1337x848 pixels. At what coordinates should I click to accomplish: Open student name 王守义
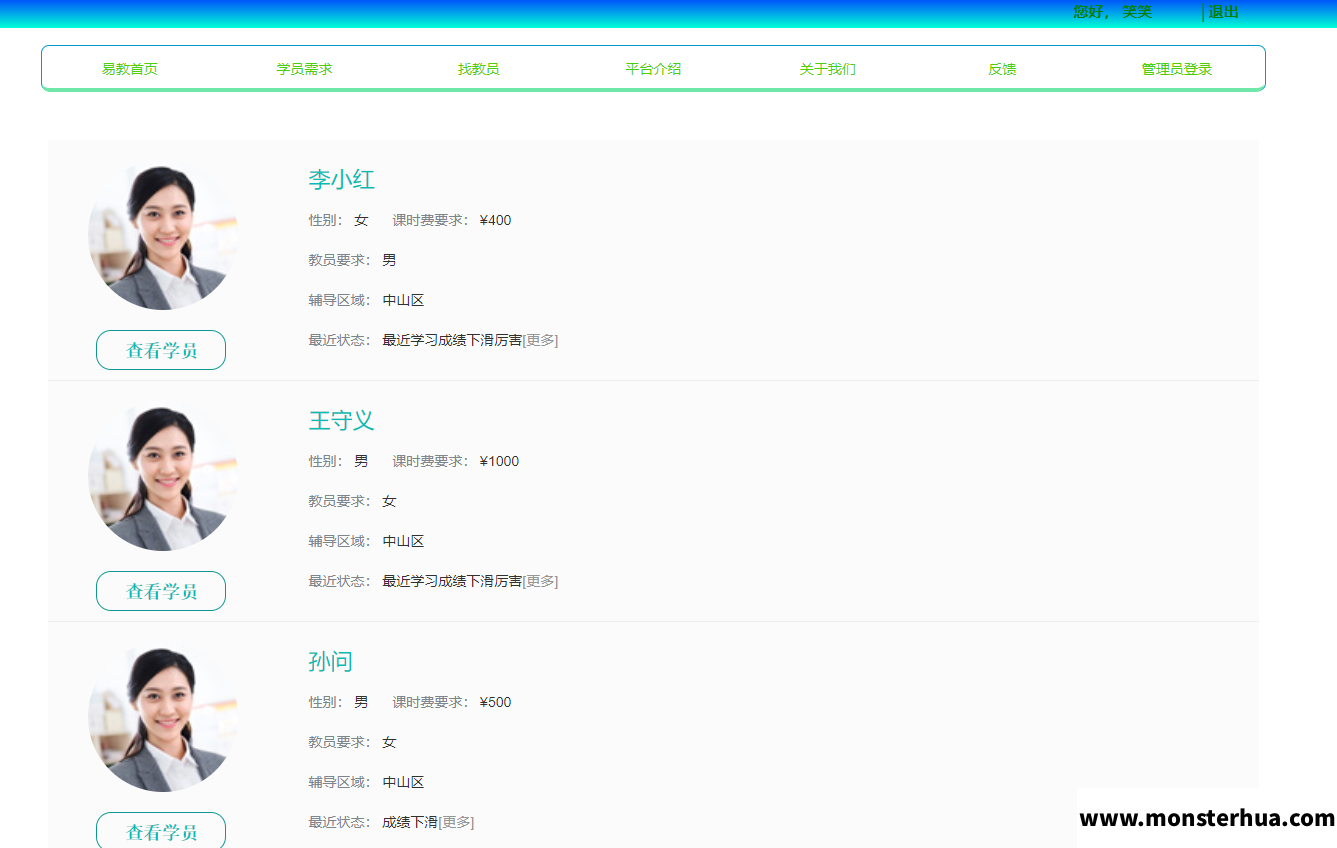[341, 421]
